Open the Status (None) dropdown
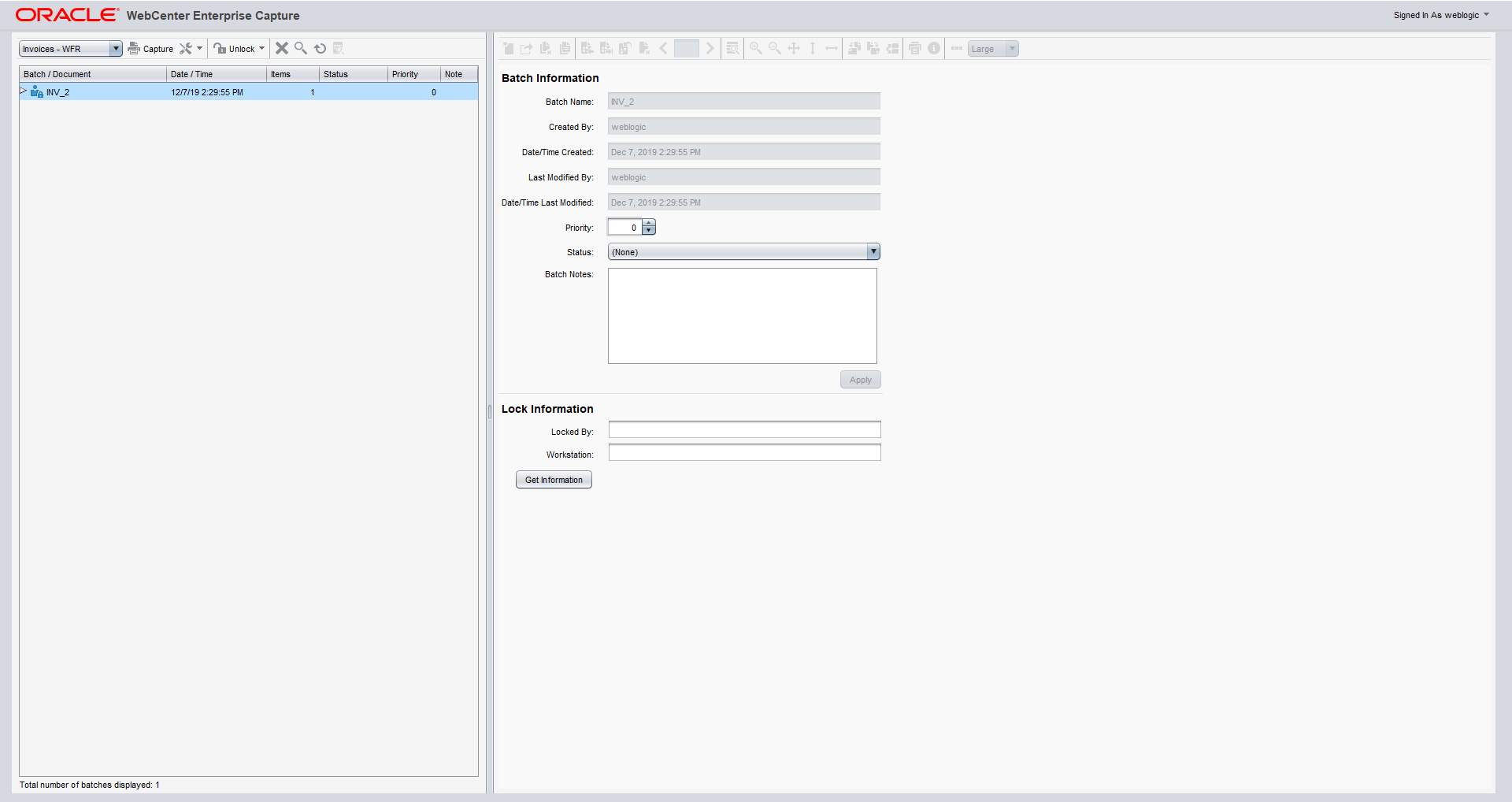Screen dimensions: 1512x802 [x=873, y=252]
